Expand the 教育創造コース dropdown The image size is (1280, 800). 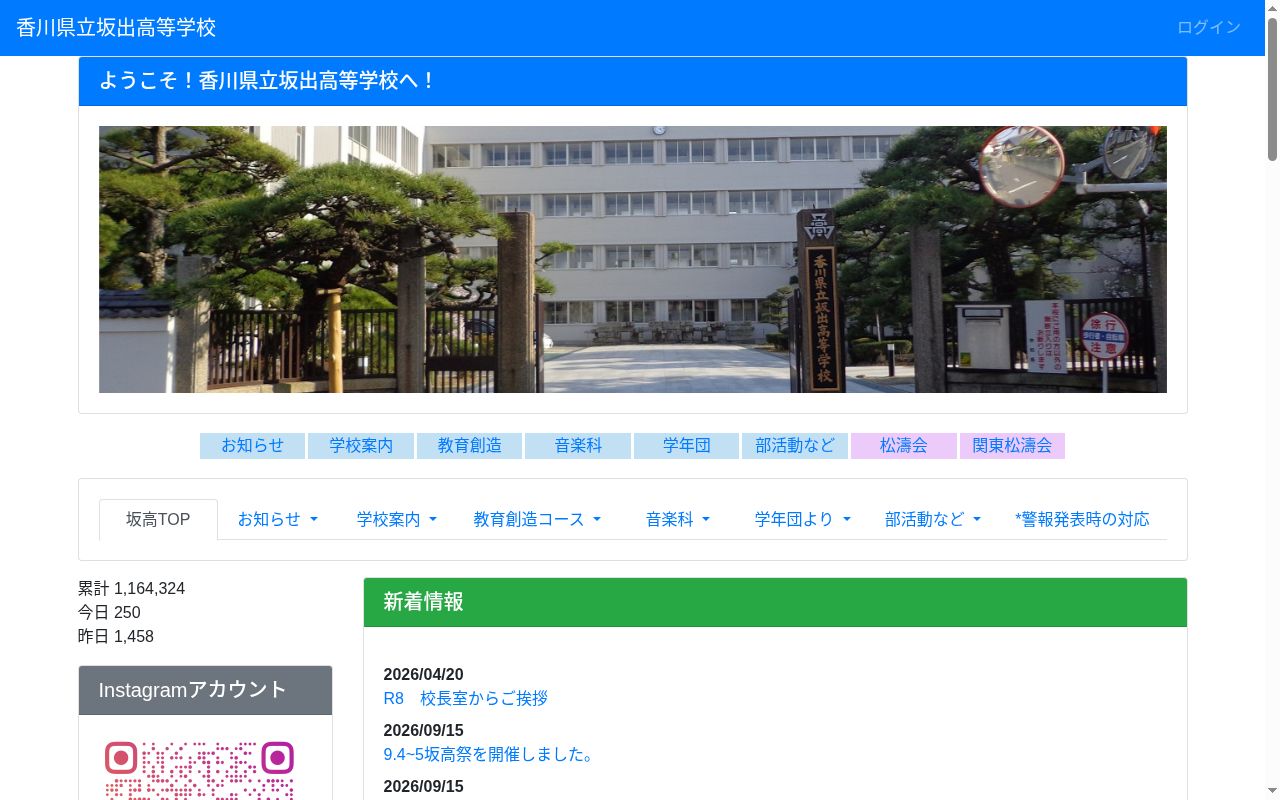coord(537,519)
